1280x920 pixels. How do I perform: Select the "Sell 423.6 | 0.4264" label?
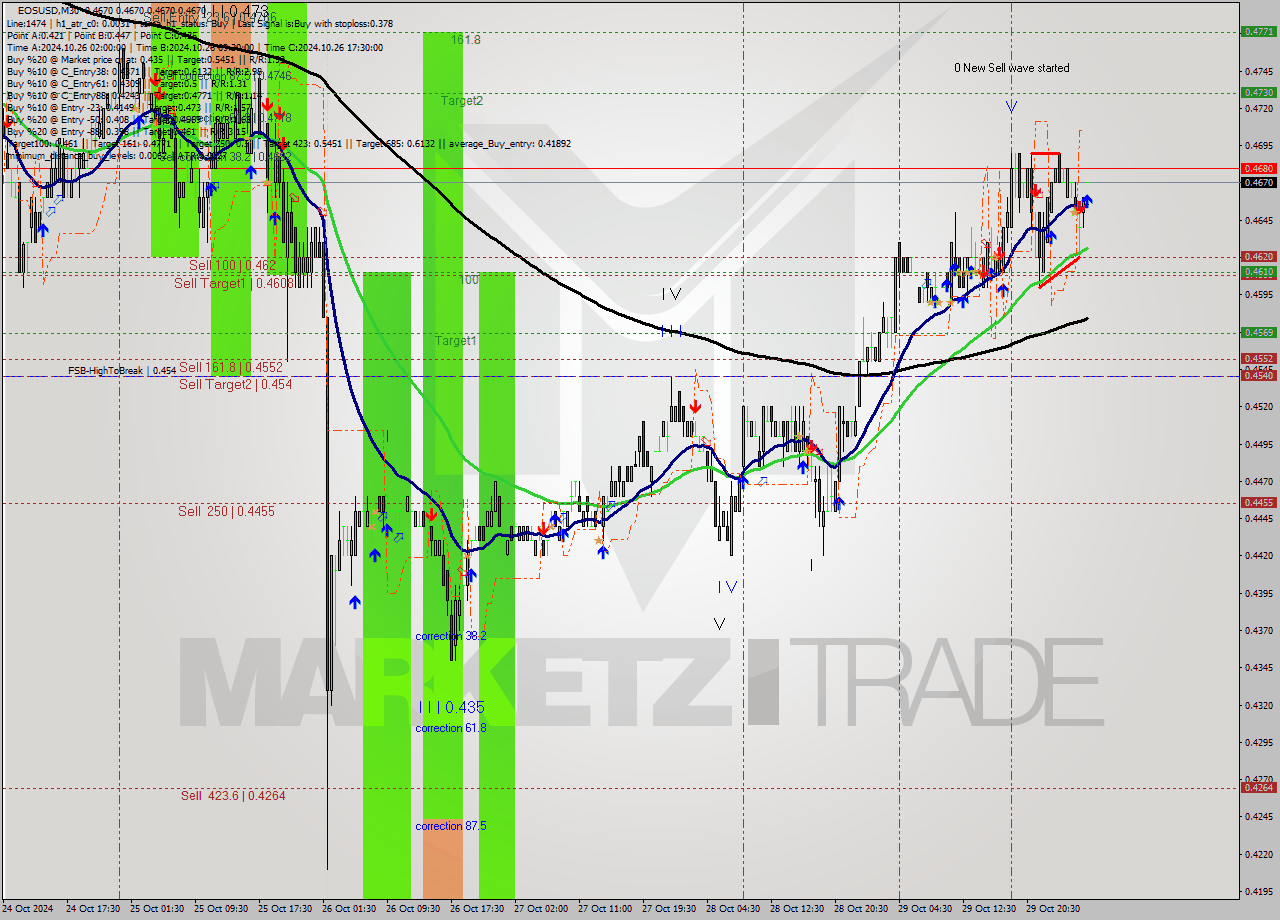(x=232, y=795)
